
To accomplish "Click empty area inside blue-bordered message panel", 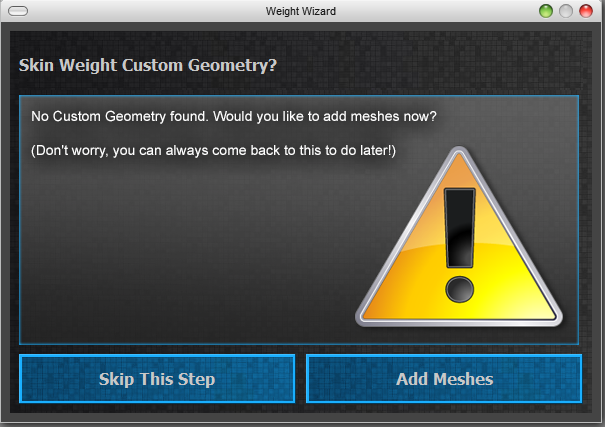I will click(174, 251).
